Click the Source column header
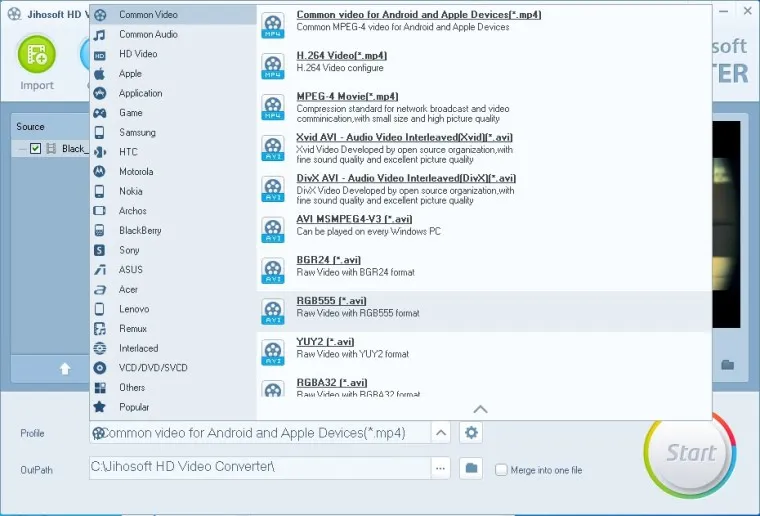The width and height of the screenshot is (760, 516). pyautogui.click(x=50, y=127)
